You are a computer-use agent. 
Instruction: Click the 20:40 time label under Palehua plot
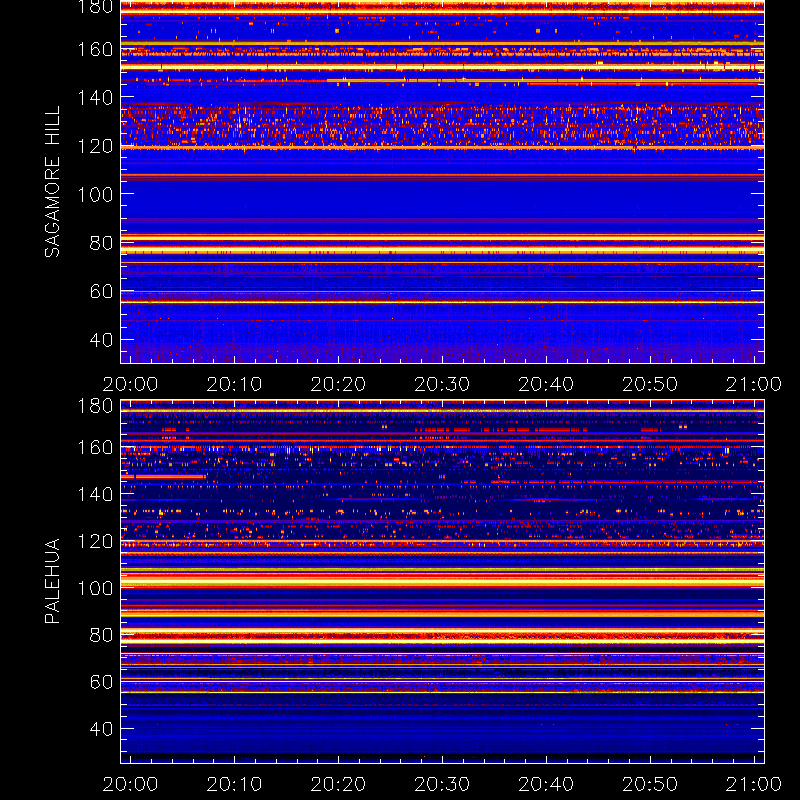coord(546,784)
